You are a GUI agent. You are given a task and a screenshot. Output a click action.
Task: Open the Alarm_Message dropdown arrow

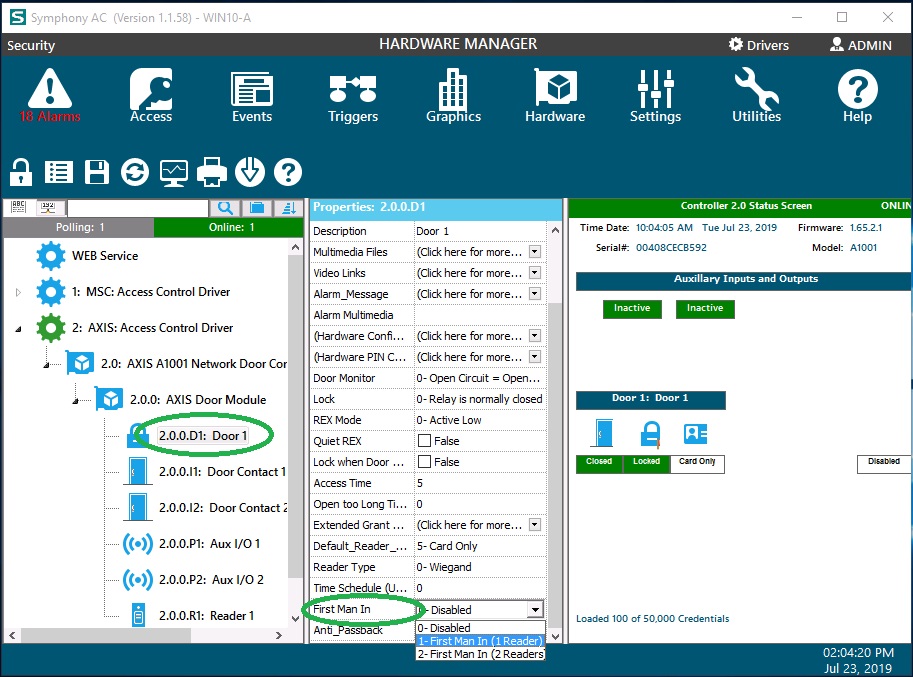click(535, 293)
